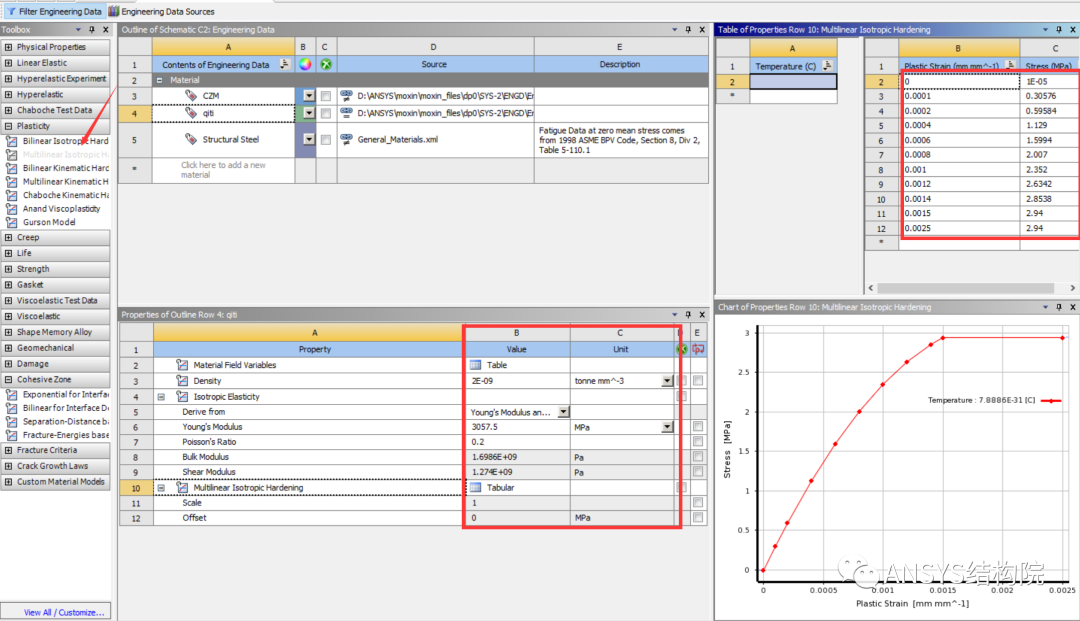Click the color wheel icon in column B header
The image size is (1080, 621).
point(304,64)
